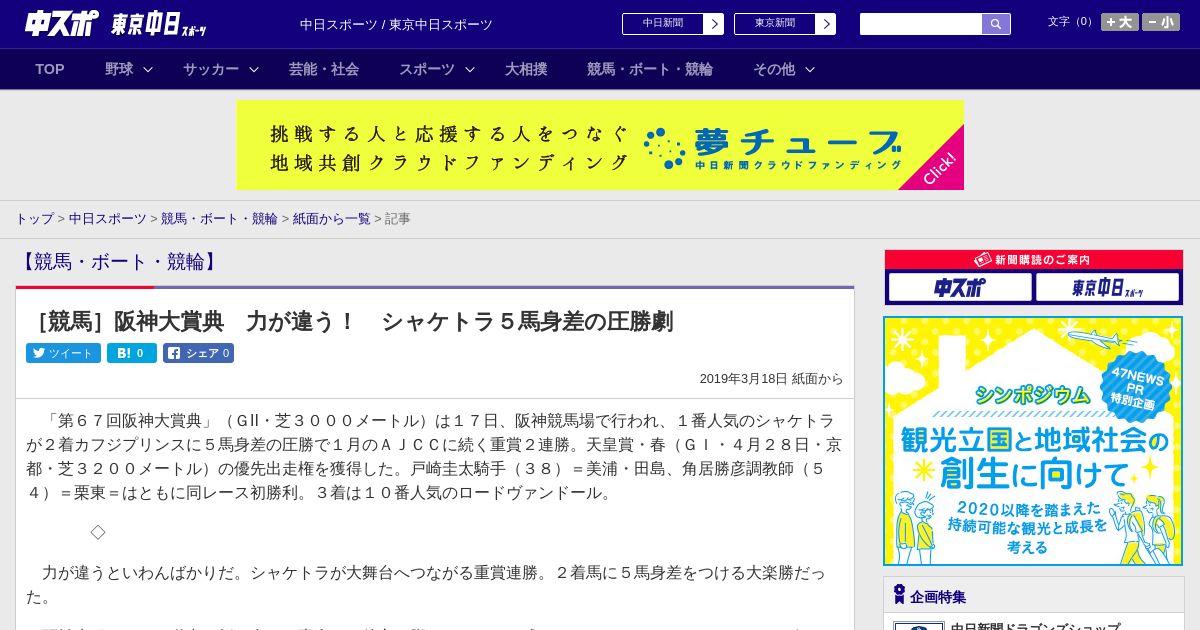Image resolution: width=1200 pixels, height=630 pixels.
Task: Expand スポーツ dropdown chevron
Action: click(x=470, y=69)
